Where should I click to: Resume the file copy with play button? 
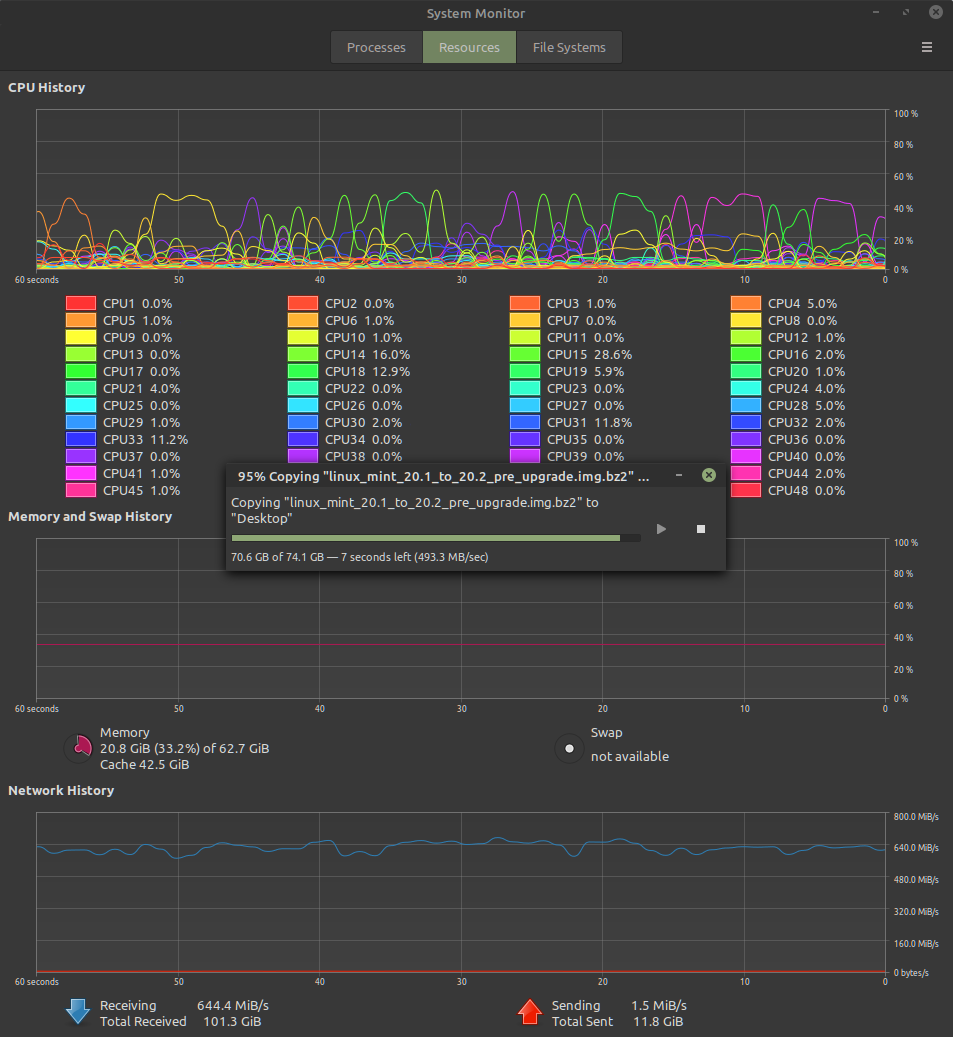[x=661, y=528]
